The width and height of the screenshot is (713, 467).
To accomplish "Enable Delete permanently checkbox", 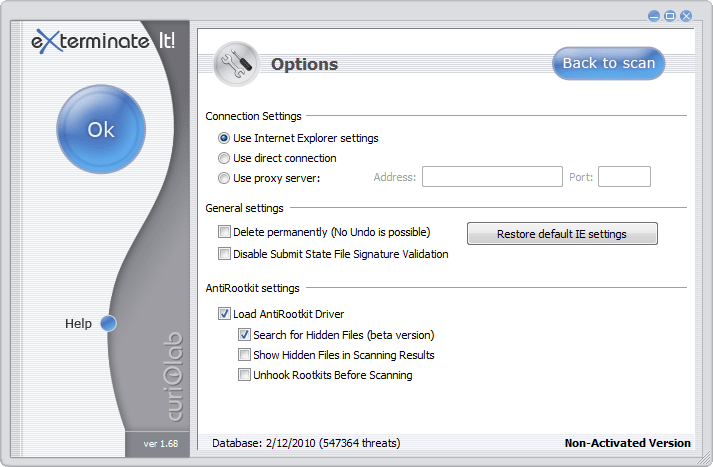I will pyautogui.click(x=224, y=232).
